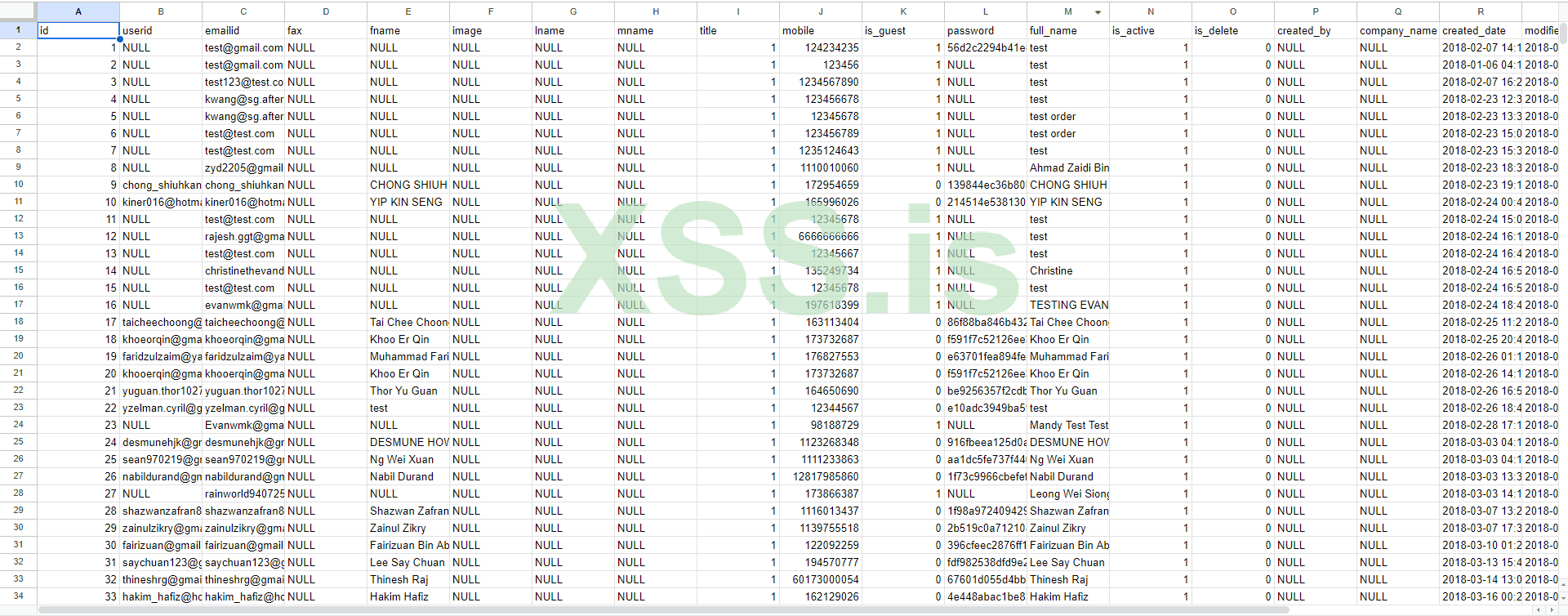Select column B header
Viewport: 1568px width, 616px height.
click(x=161, y=11)
